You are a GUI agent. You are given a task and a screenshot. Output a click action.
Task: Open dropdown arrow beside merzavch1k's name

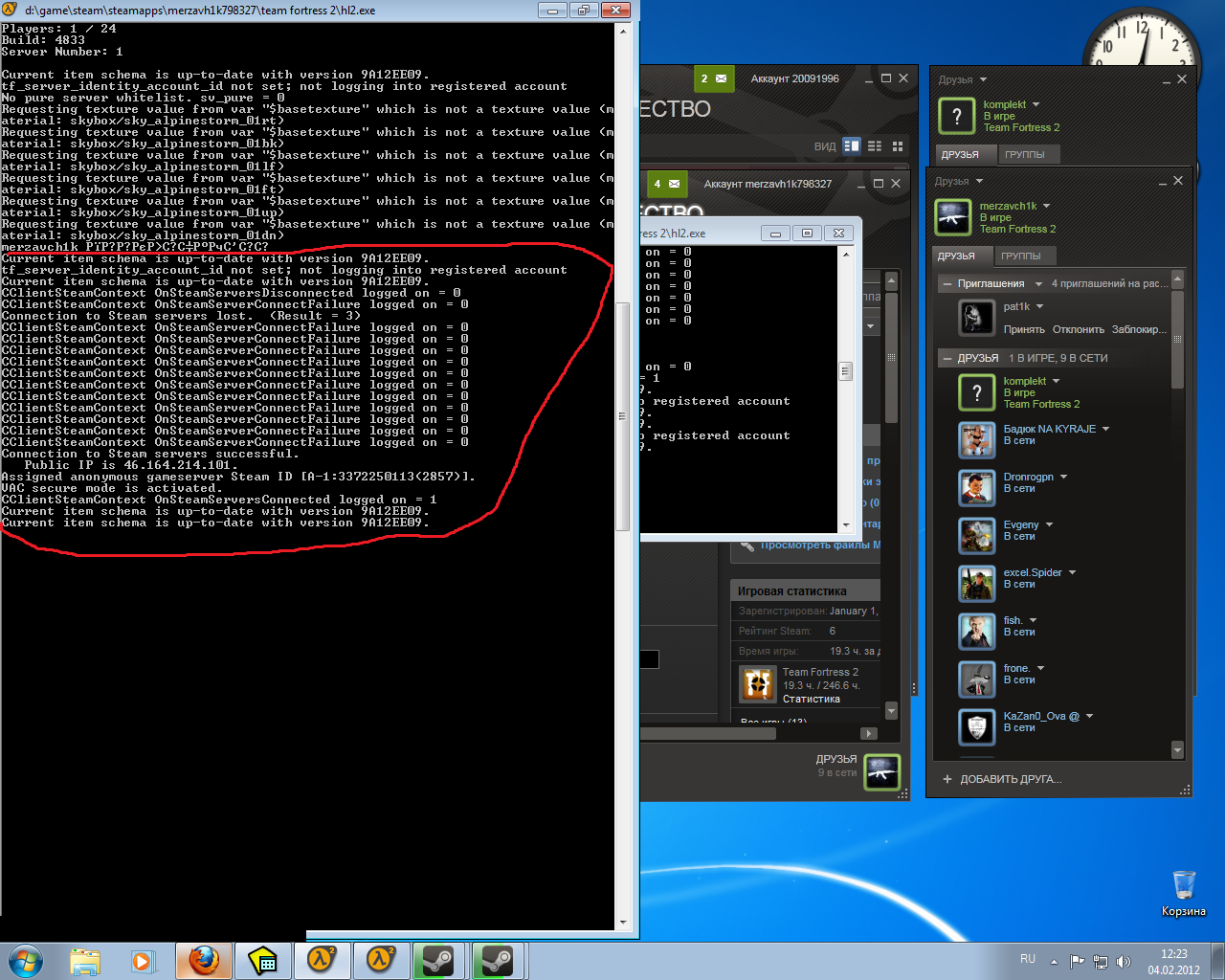(x=1046, y=206)
